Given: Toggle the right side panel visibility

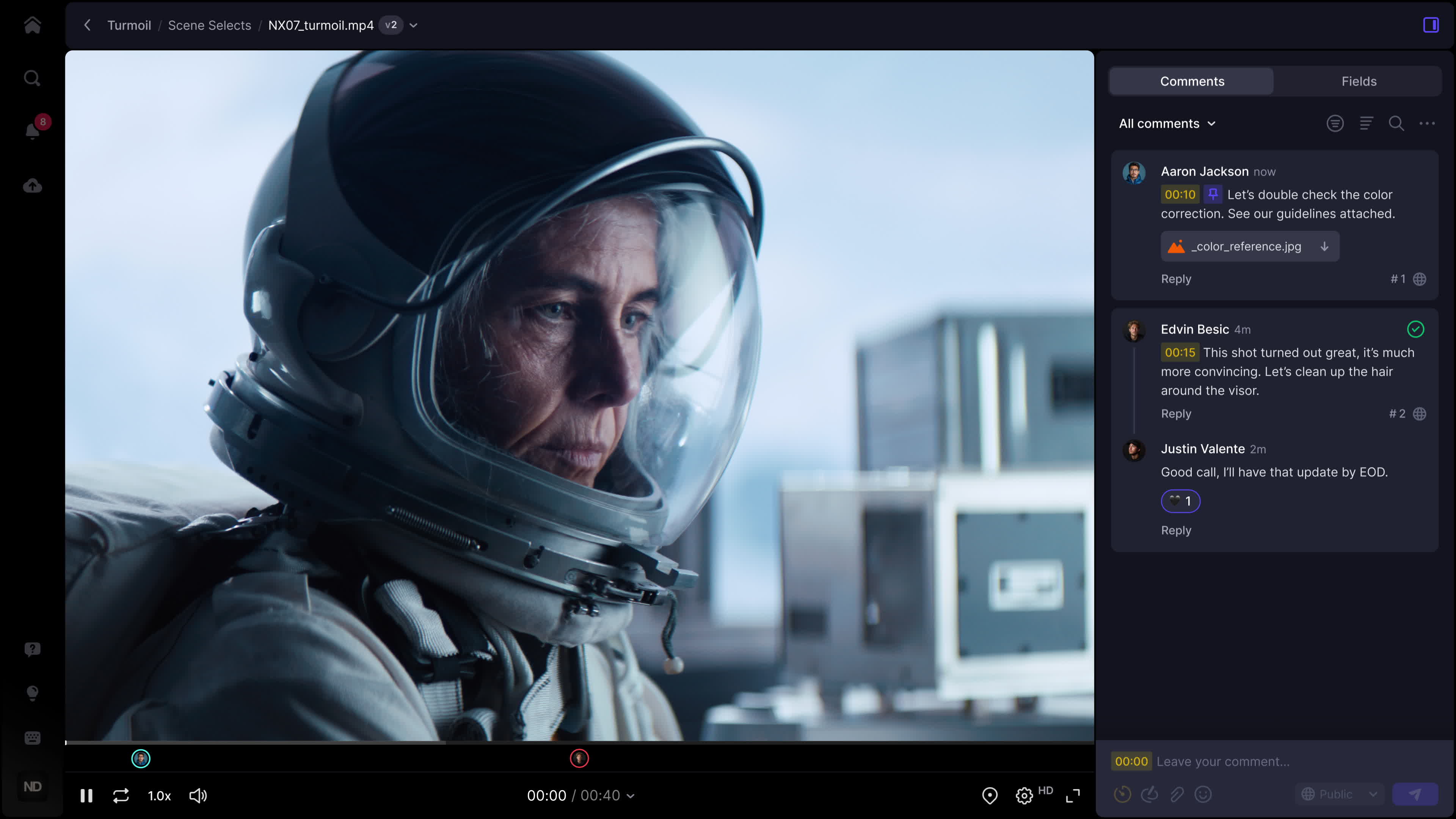Looking at the screenshot, I should (x=1431, y=25).
